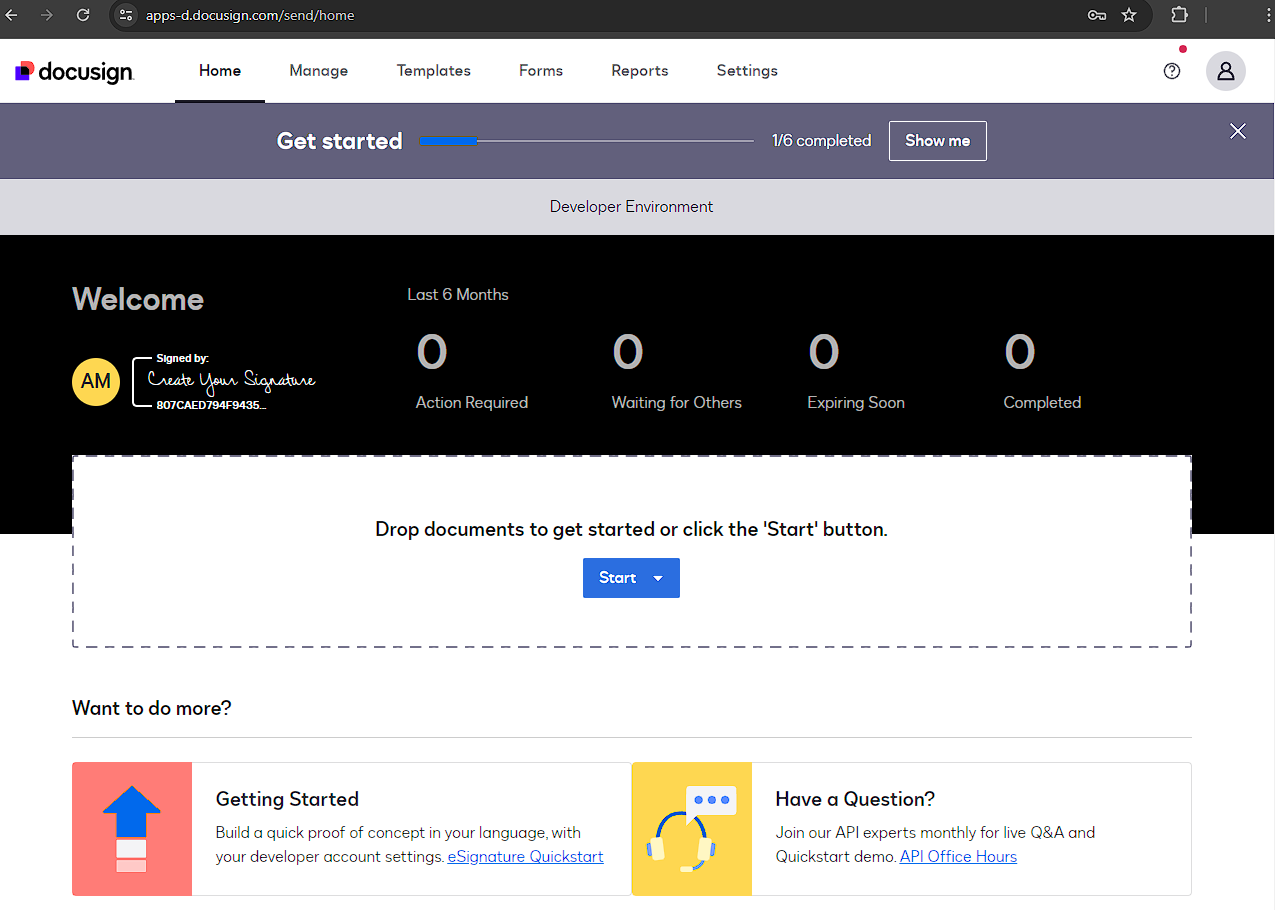Open the Settings tab

pos(747,71)
